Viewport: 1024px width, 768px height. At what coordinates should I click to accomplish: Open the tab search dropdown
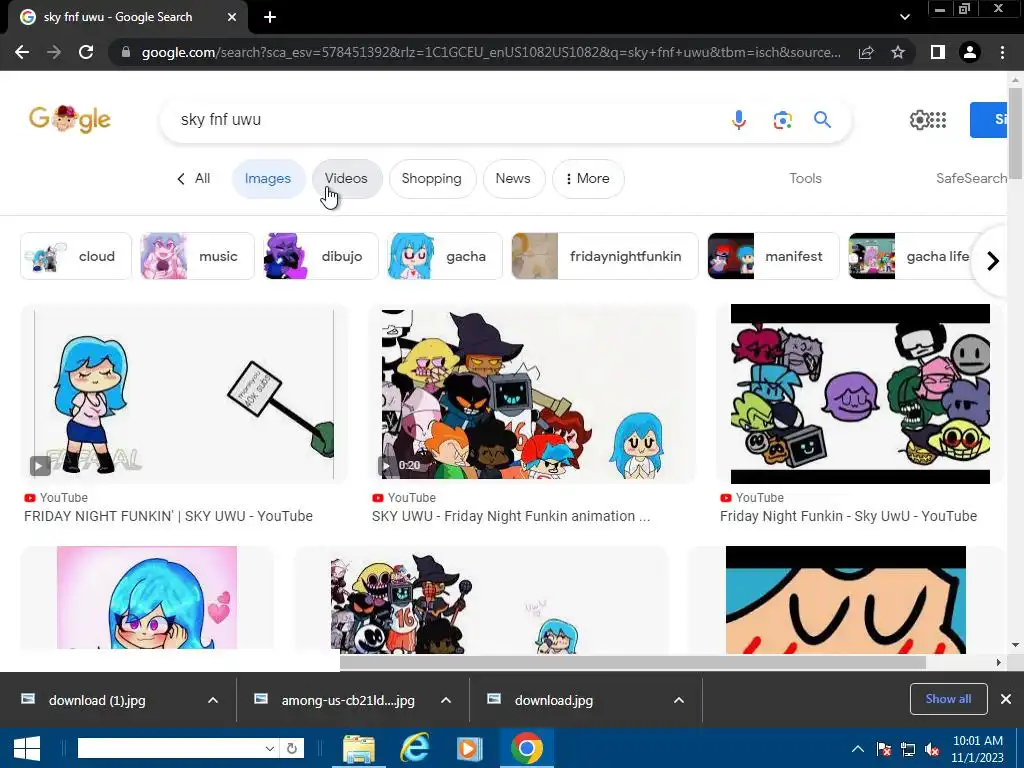click(x=904, y=17)
